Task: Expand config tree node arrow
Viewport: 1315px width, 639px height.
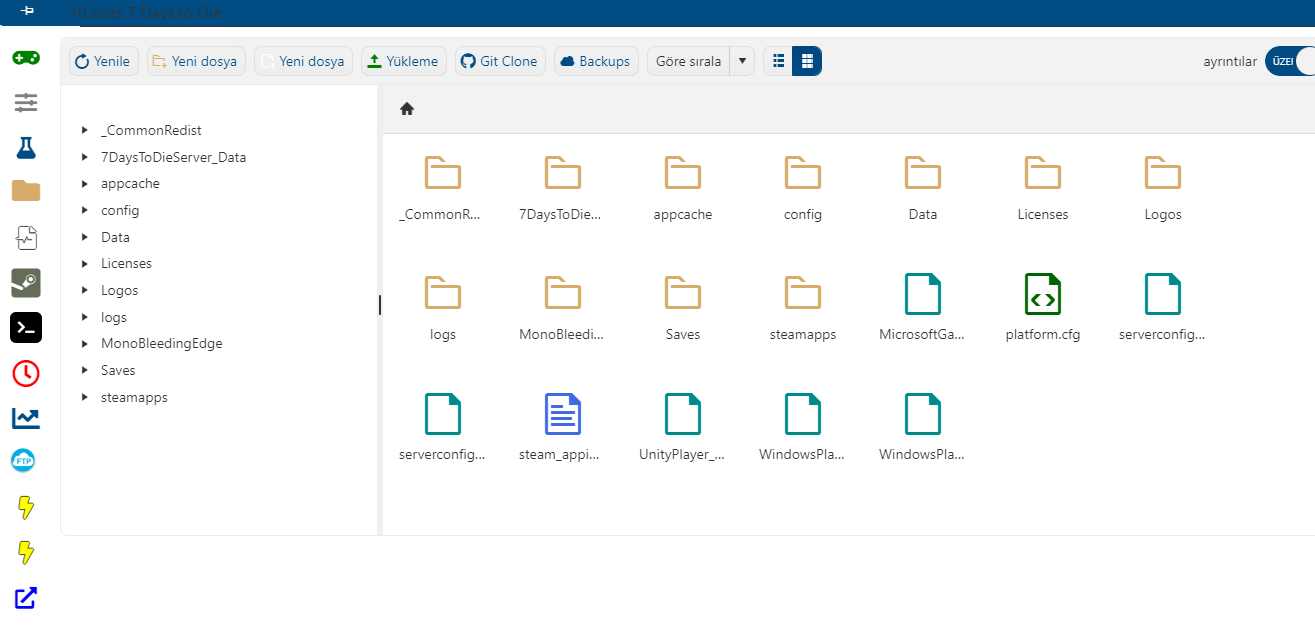Action: click(85, 210)
